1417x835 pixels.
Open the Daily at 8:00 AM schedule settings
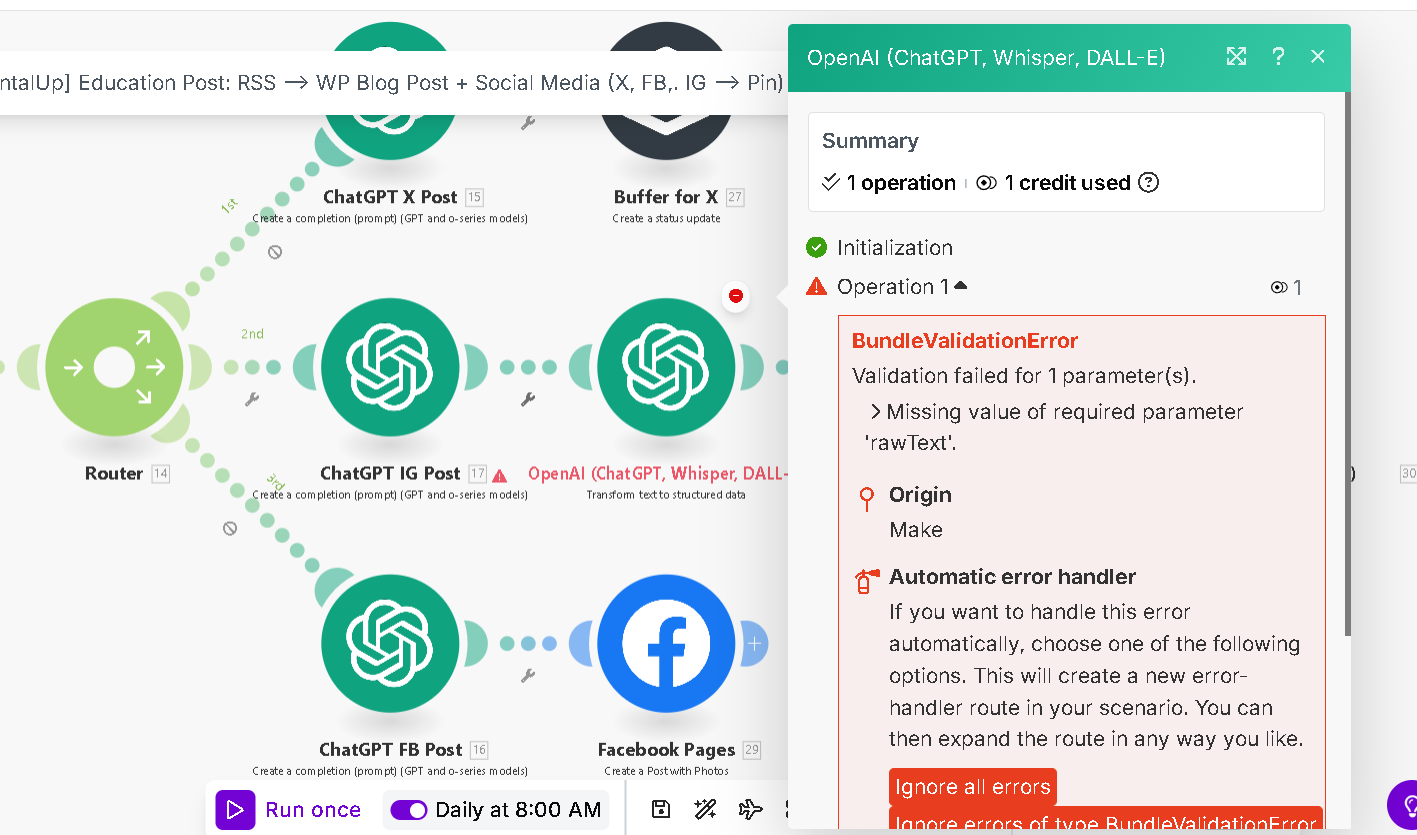point(518,810)
